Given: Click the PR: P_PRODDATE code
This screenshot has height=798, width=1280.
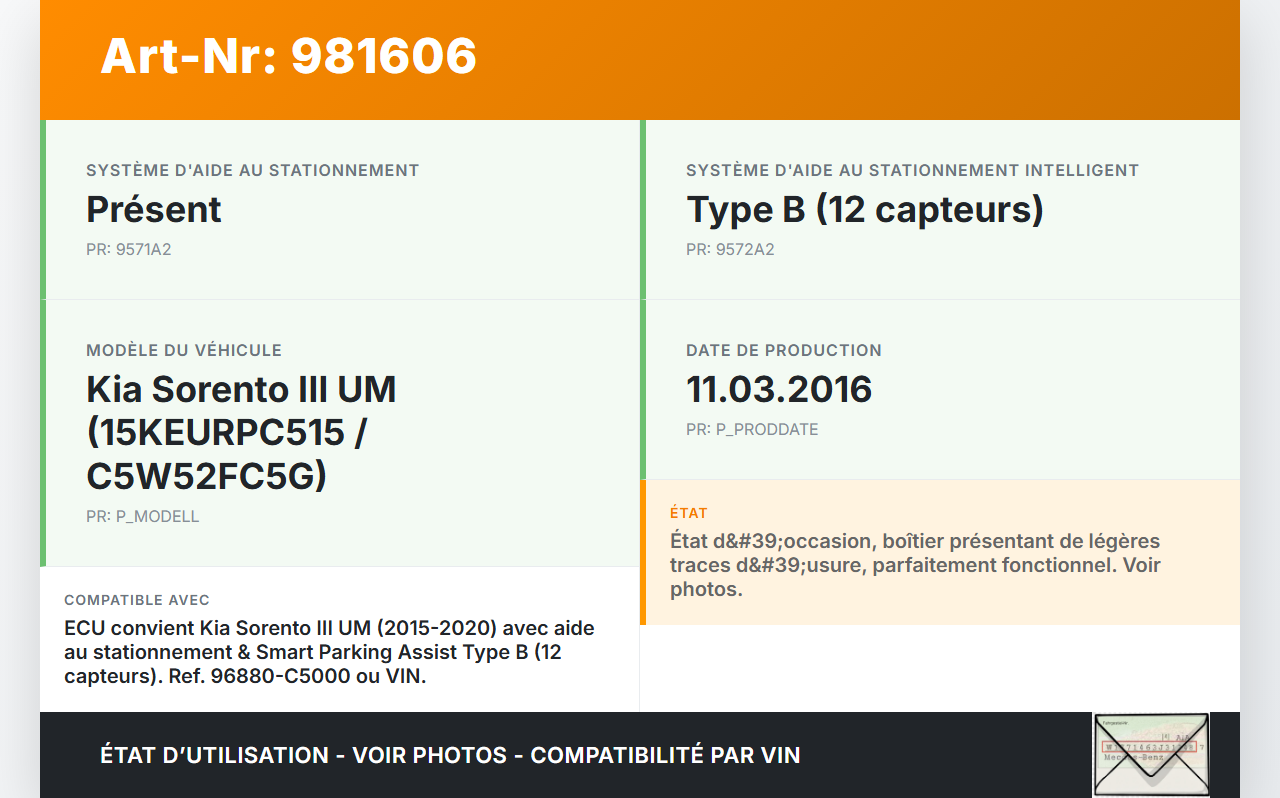Looking at the screenshot, I should 752,430.
